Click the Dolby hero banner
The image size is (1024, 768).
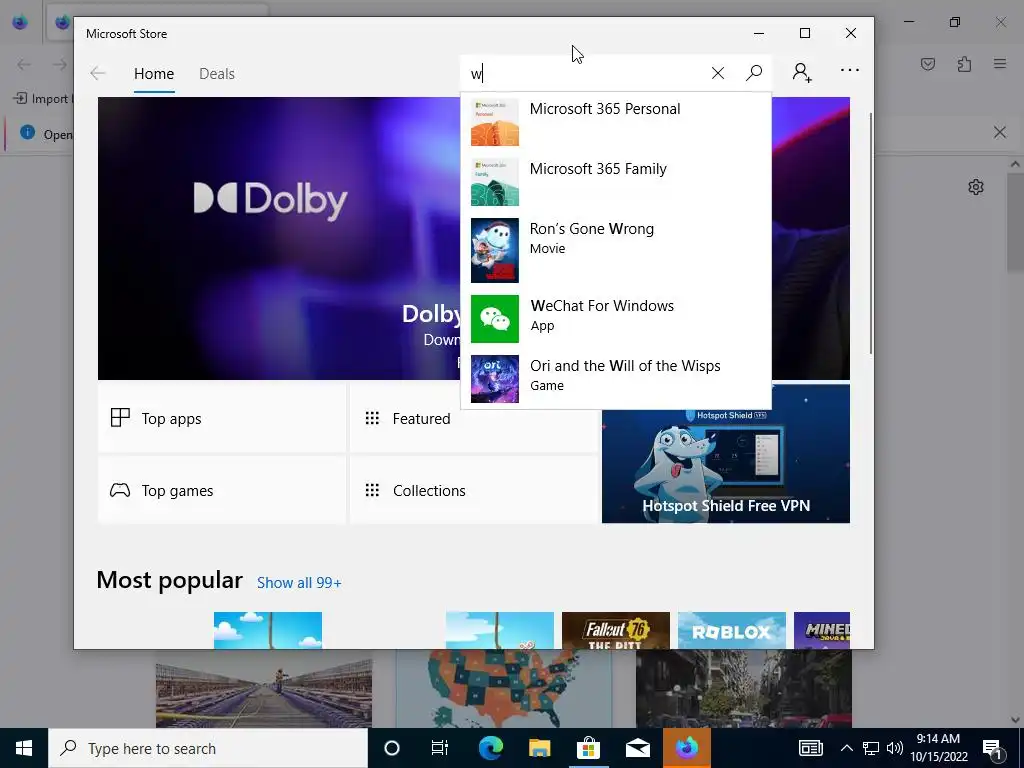279,238
